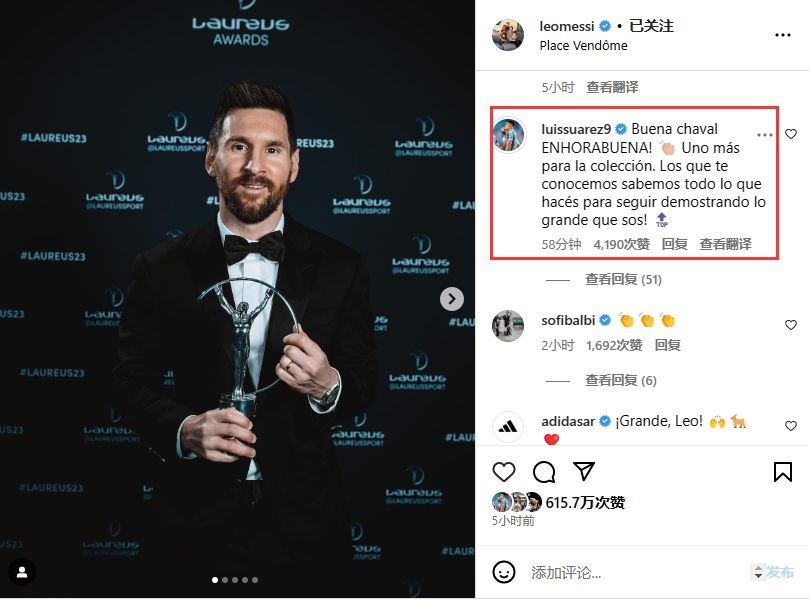Expand 6 replies under sofibalbi comment
Viewport: 809px width, 600px height.
point(621,381)
